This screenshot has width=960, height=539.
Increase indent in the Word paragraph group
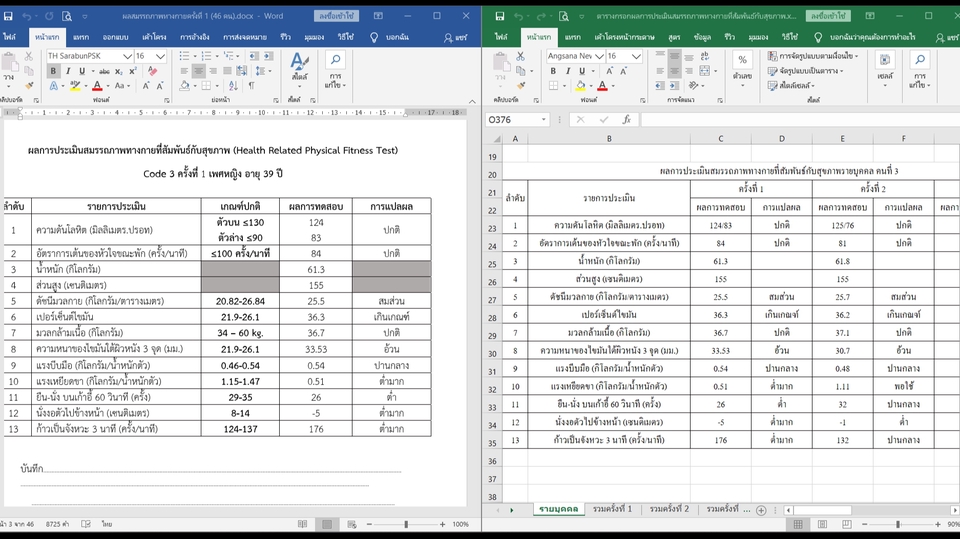(x=268, y=56)
